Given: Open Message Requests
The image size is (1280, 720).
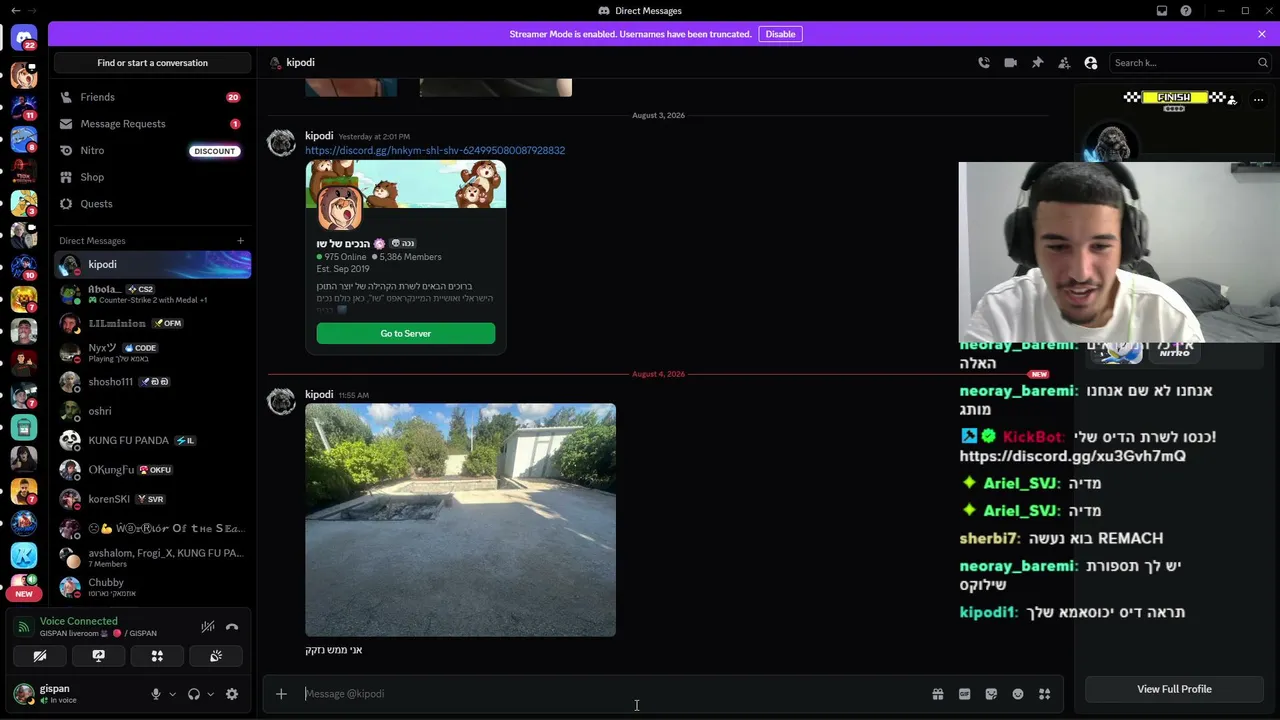Looking at the screenshot, I should 152,124.
